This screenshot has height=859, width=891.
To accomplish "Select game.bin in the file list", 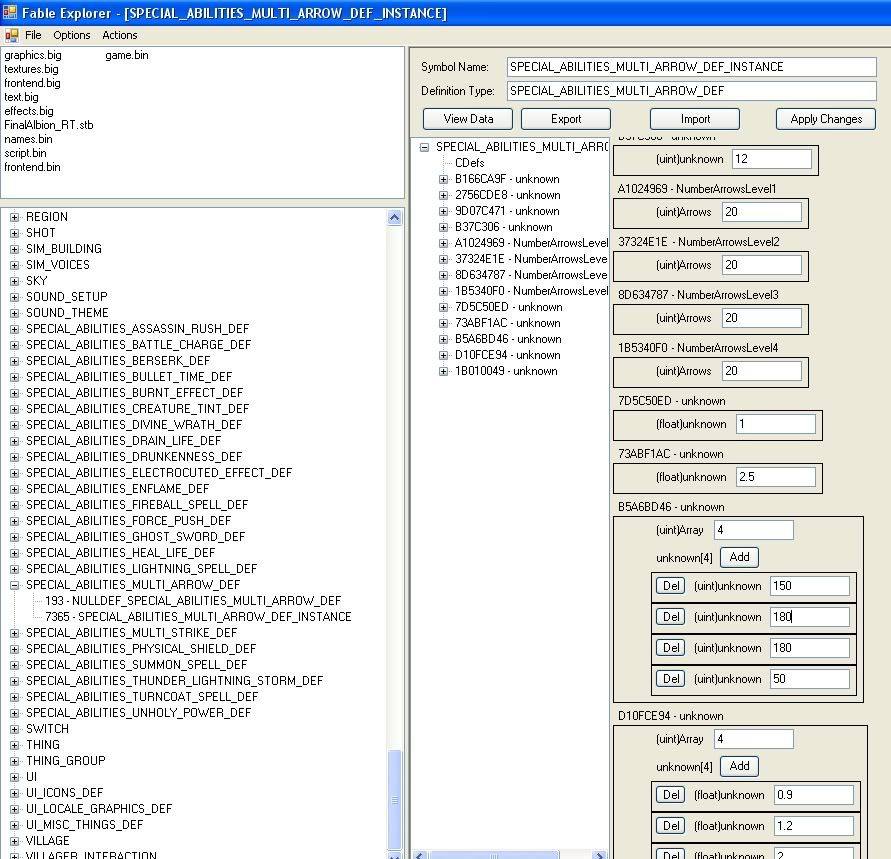I will point(127,55).
